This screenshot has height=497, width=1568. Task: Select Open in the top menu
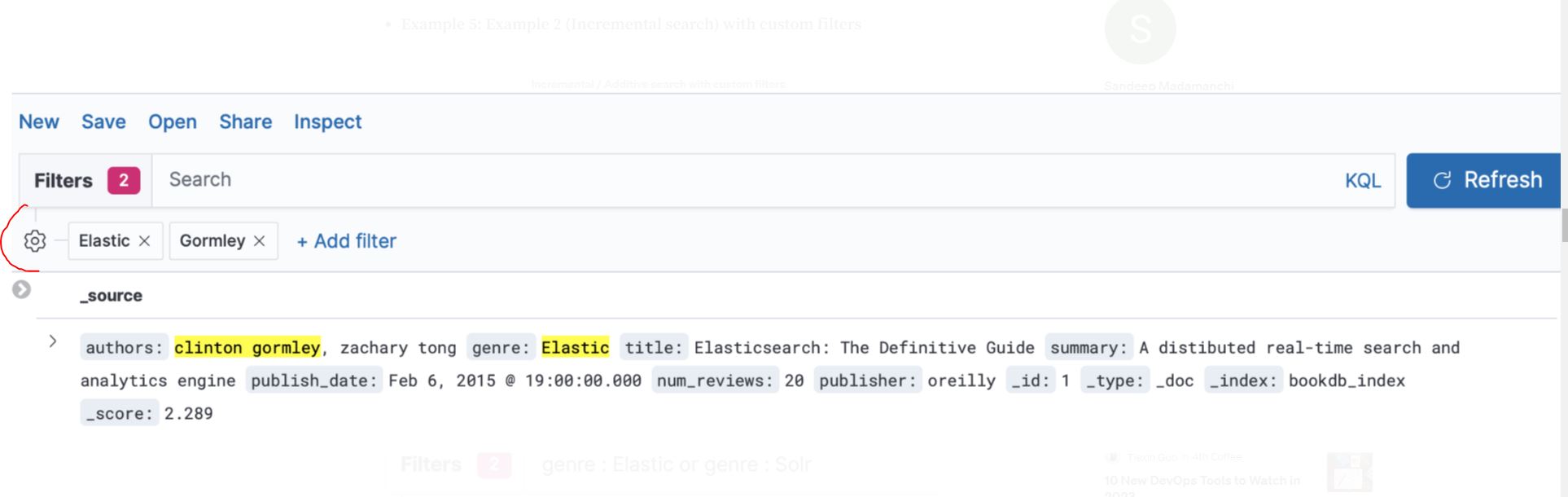pos(173,121)
